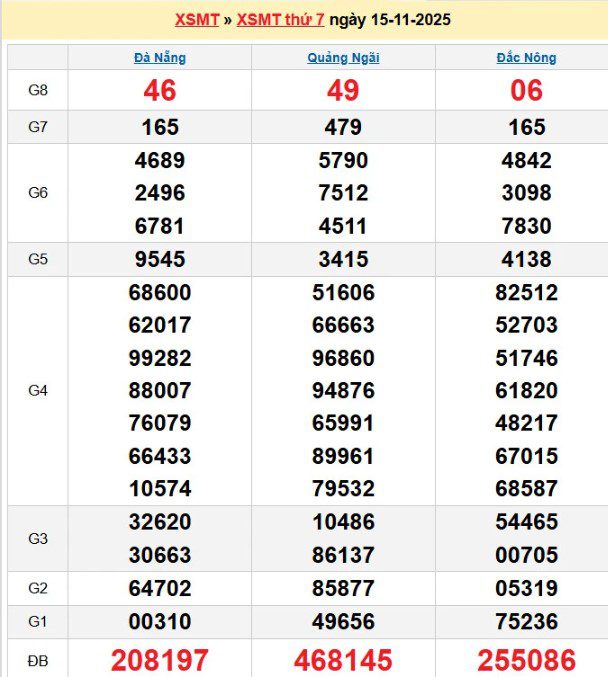Click the G5 number 4138
This screenshot has height=677, width=608.
click(x=526, y=259)
